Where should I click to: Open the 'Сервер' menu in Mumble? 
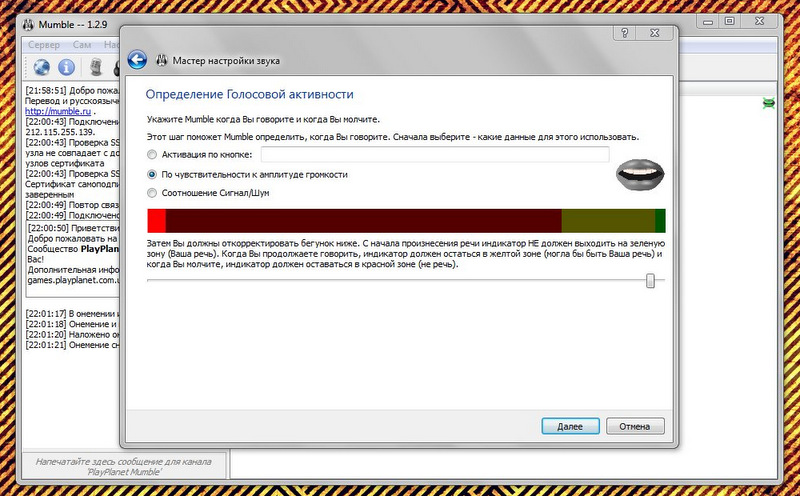coord(44,45)
